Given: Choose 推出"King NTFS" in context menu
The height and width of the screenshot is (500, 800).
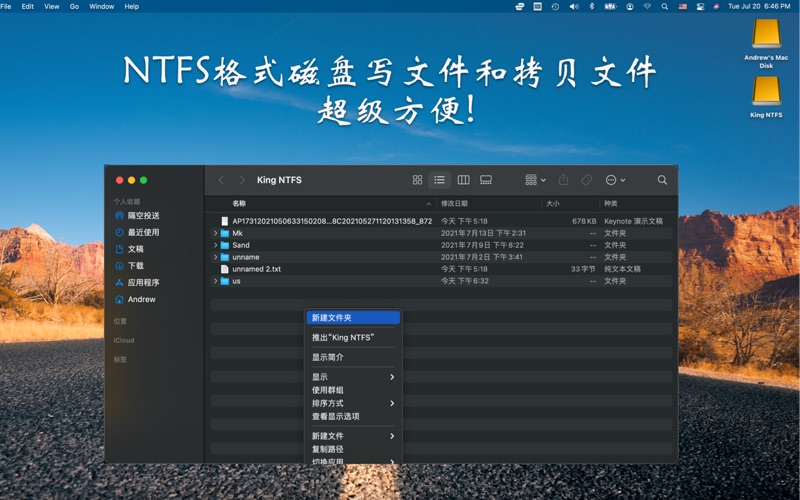Looking at the screenshot, I should pos(342,338).
